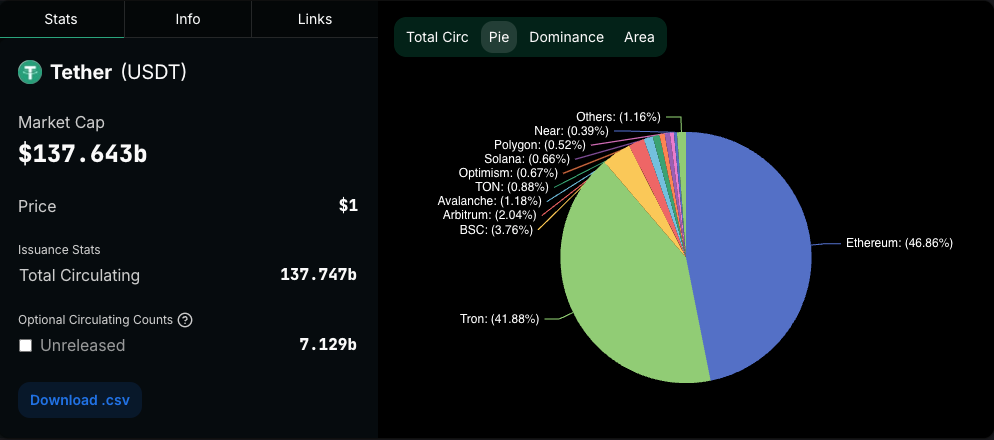Image resolution: width=994 pixels, height=440 pixels.
Task: Switch to the Dominance chart
Action: [566, 37]
